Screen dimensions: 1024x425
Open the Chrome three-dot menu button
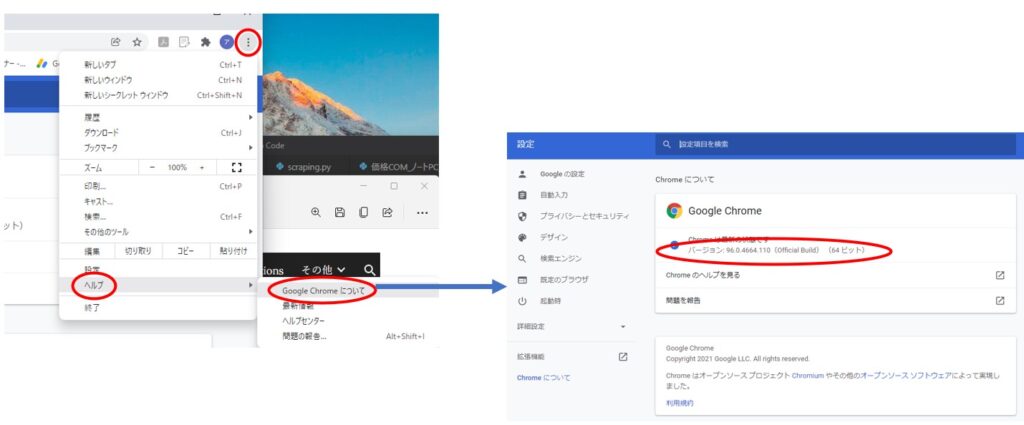(248, 42)
